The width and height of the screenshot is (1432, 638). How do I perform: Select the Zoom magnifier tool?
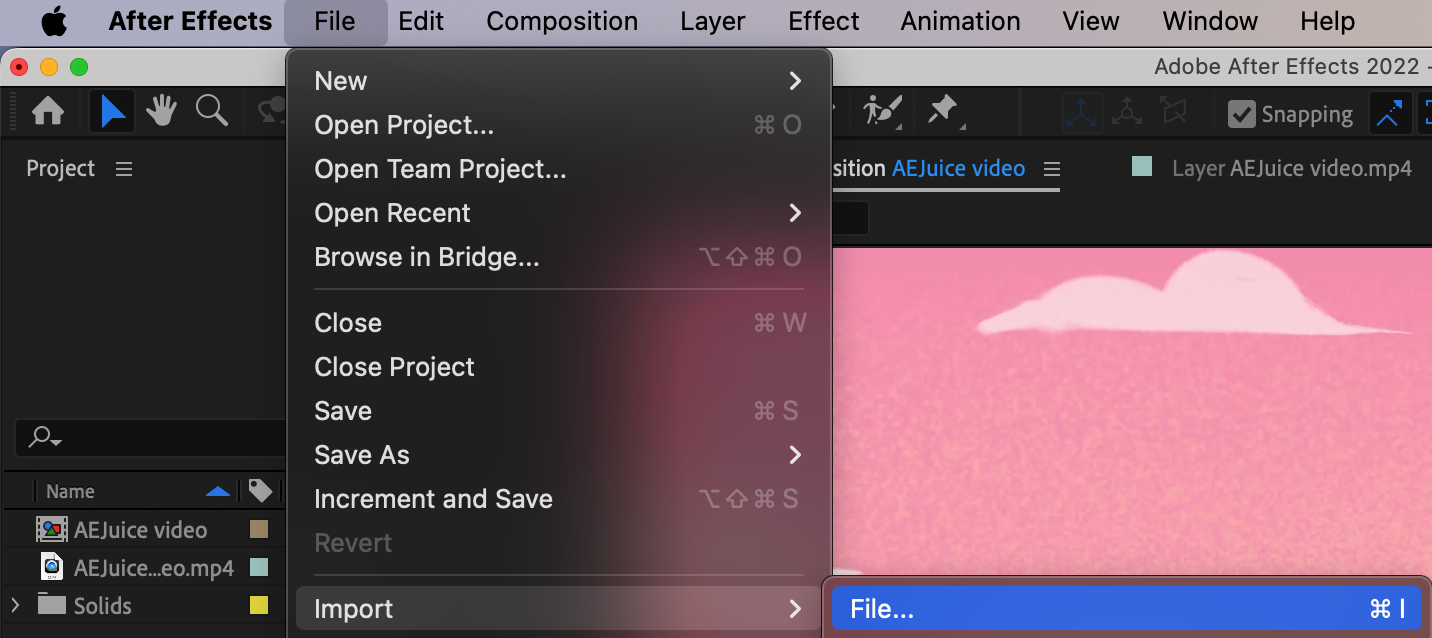click(211, 112)
